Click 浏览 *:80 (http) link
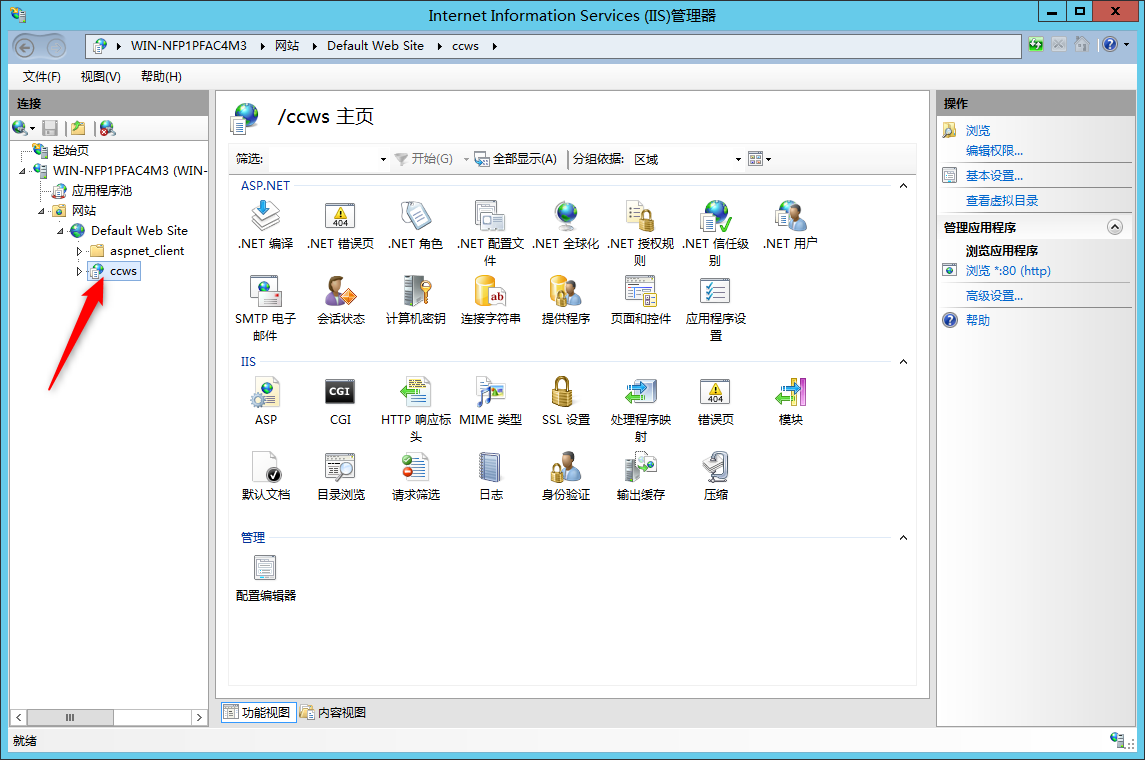Image resolution: width=1145 pixels, height=760 pixels. pos(1008,270)
